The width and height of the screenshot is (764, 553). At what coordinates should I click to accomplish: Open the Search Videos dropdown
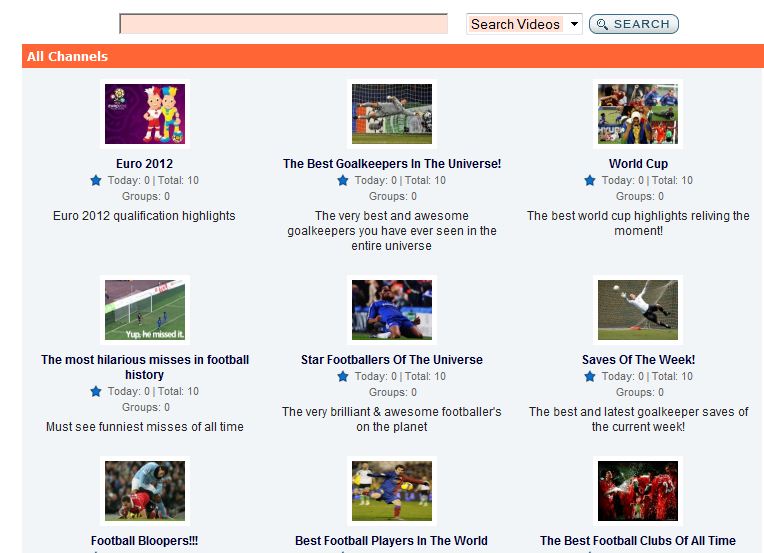524,24
